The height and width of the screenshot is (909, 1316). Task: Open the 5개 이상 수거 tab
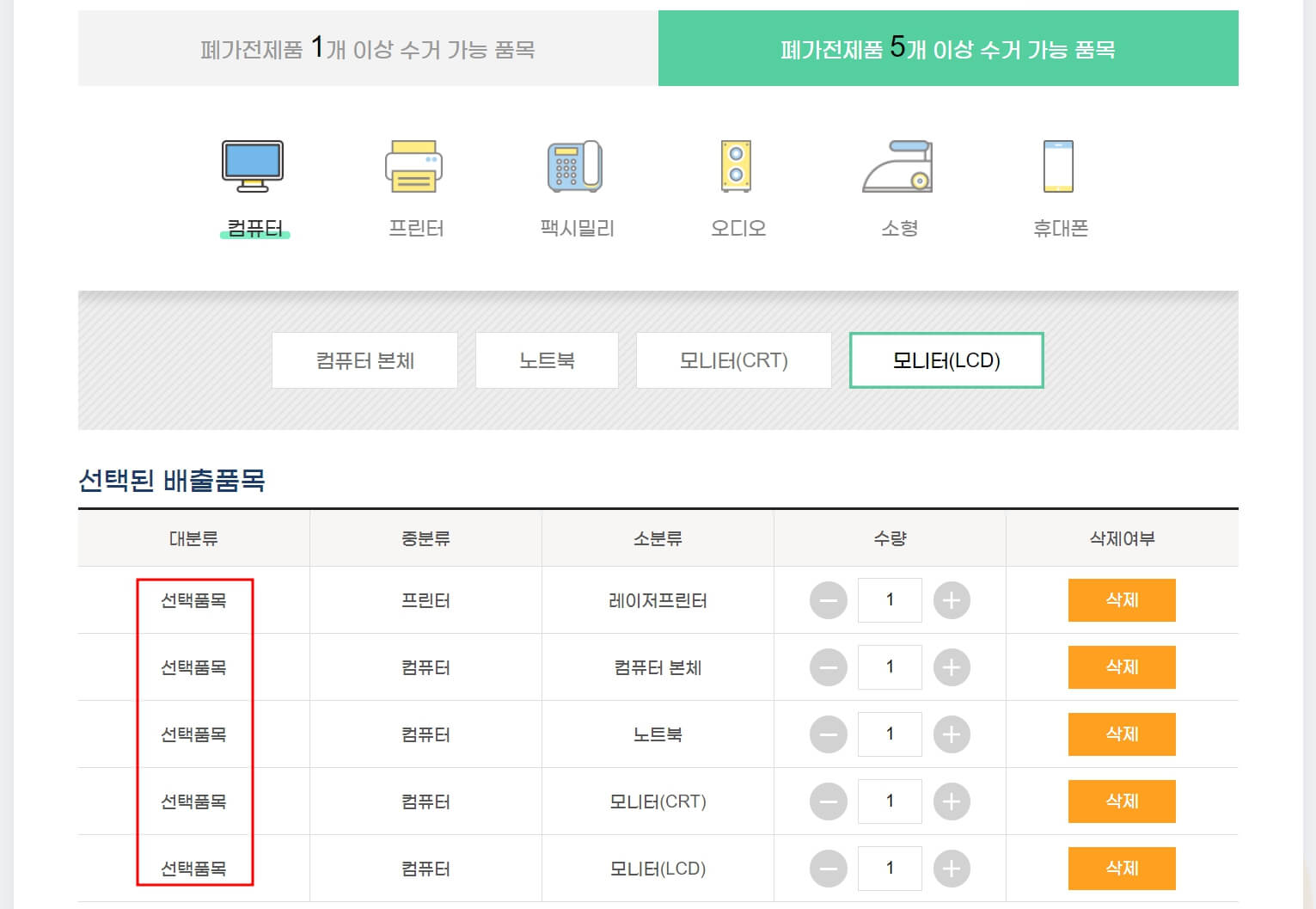[x=947, y=48]
